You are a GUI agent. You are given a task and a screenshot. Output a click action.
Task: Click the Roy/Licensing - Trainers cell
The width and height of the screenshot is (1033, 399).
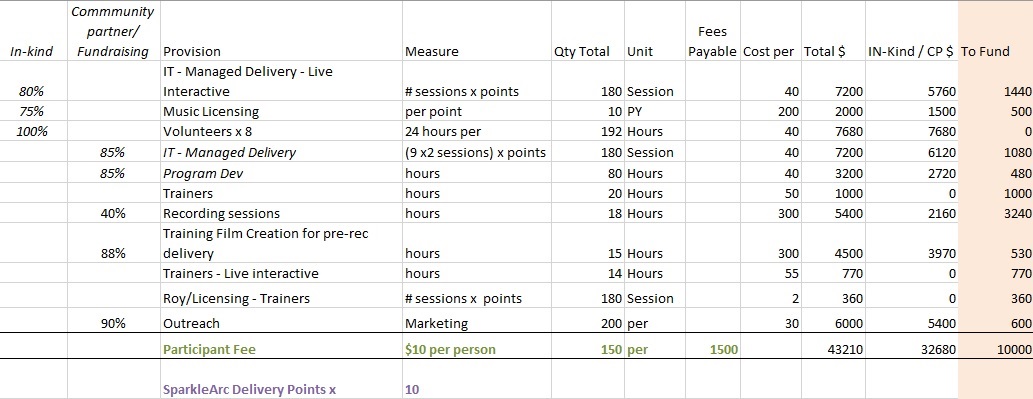(281, 298)
